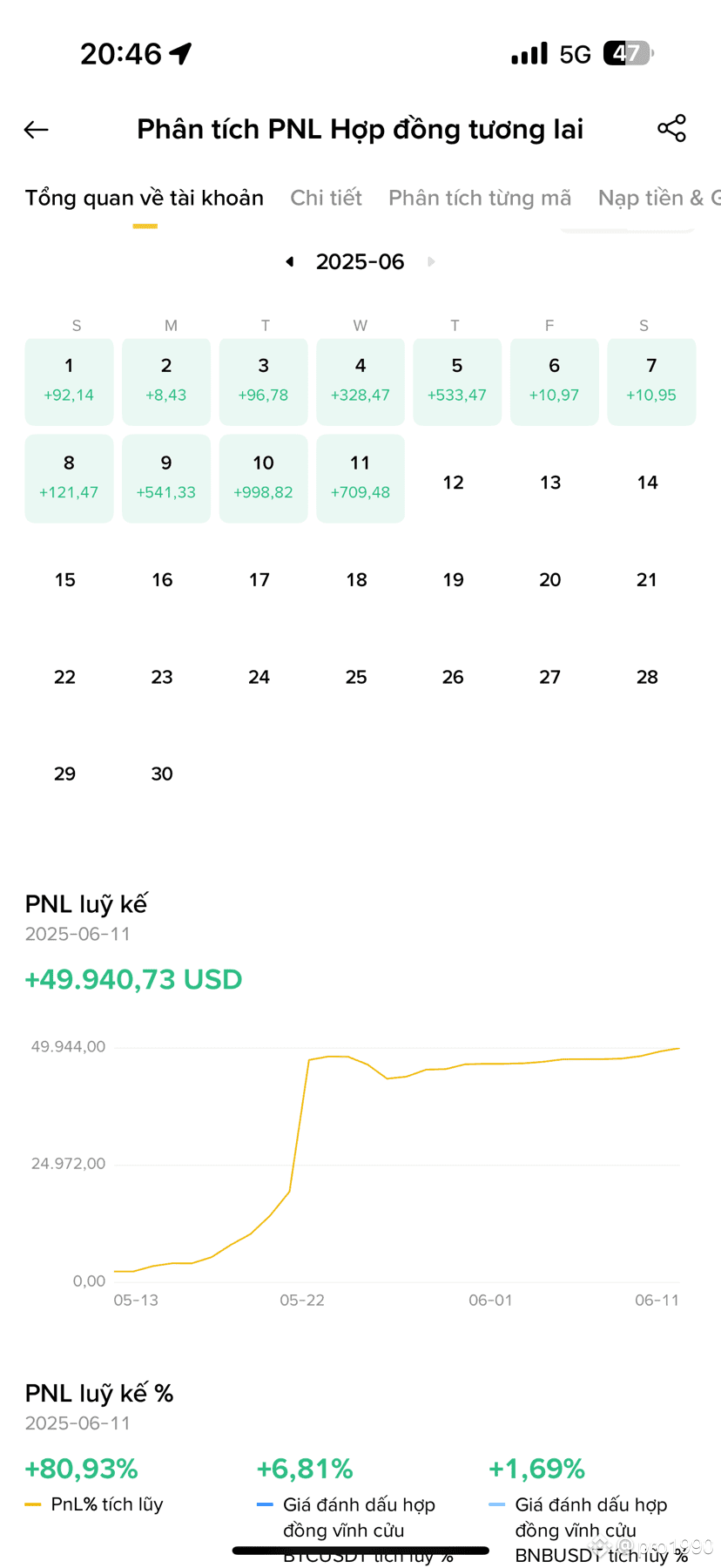
Task: Go to next month arrow
Action: point(430,261)
